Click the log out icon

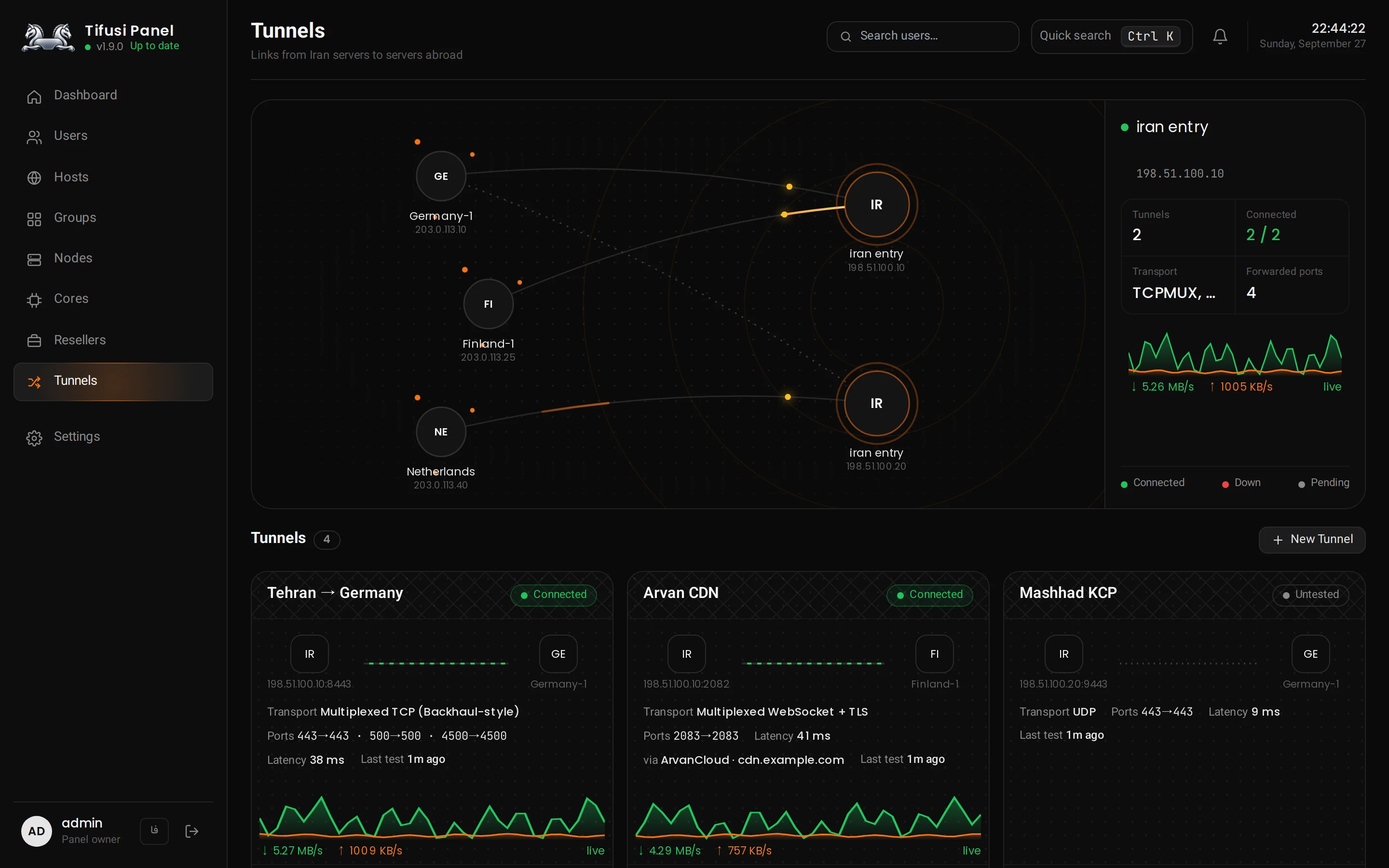191,831
